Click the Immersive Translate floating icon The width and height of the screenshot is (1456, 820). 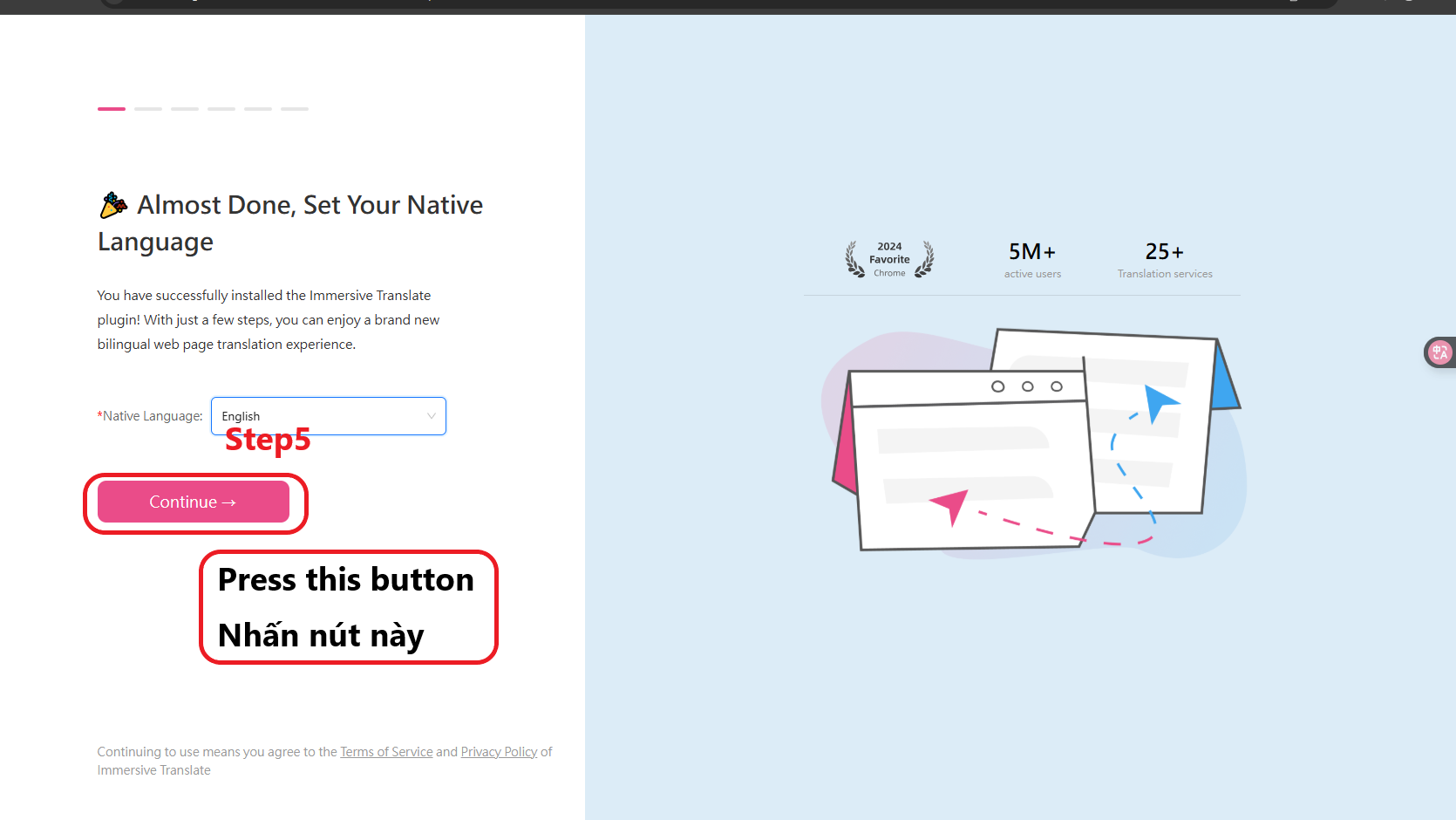tap(1439, 352)
